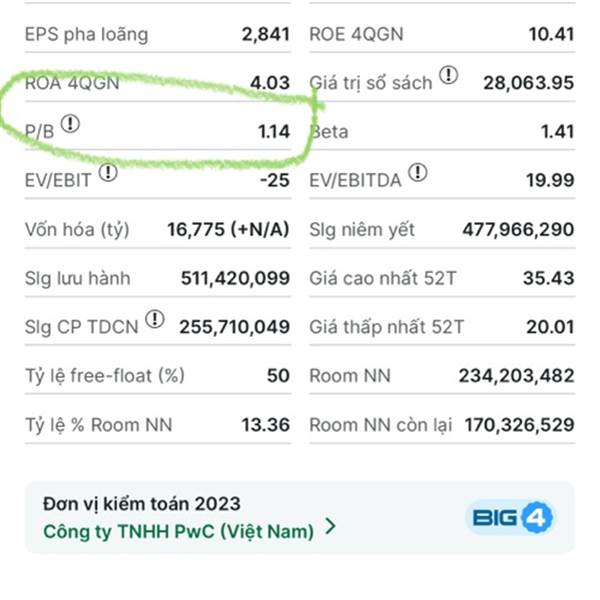Select the Slg niêm yết value
Viewport: 600px width, 600px height.
[518, 230]
